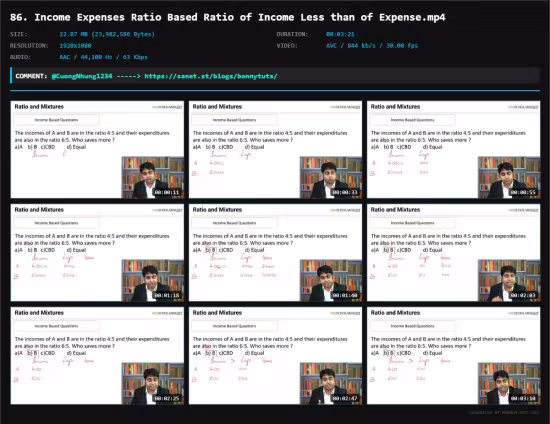Click the AVC video codec info
The image size is (550, 424).
(x=372, y=46)
